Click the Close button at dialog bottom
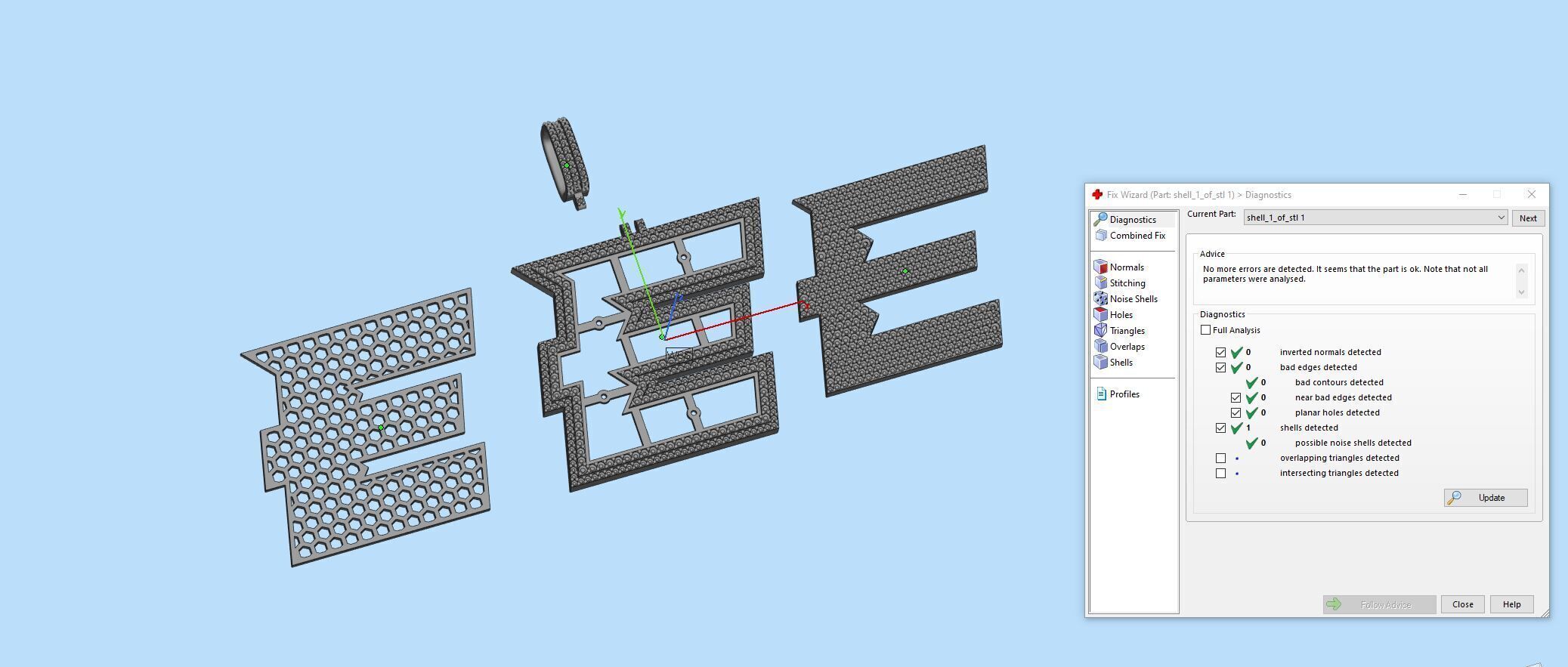1568x667 pixels. 1462,604
